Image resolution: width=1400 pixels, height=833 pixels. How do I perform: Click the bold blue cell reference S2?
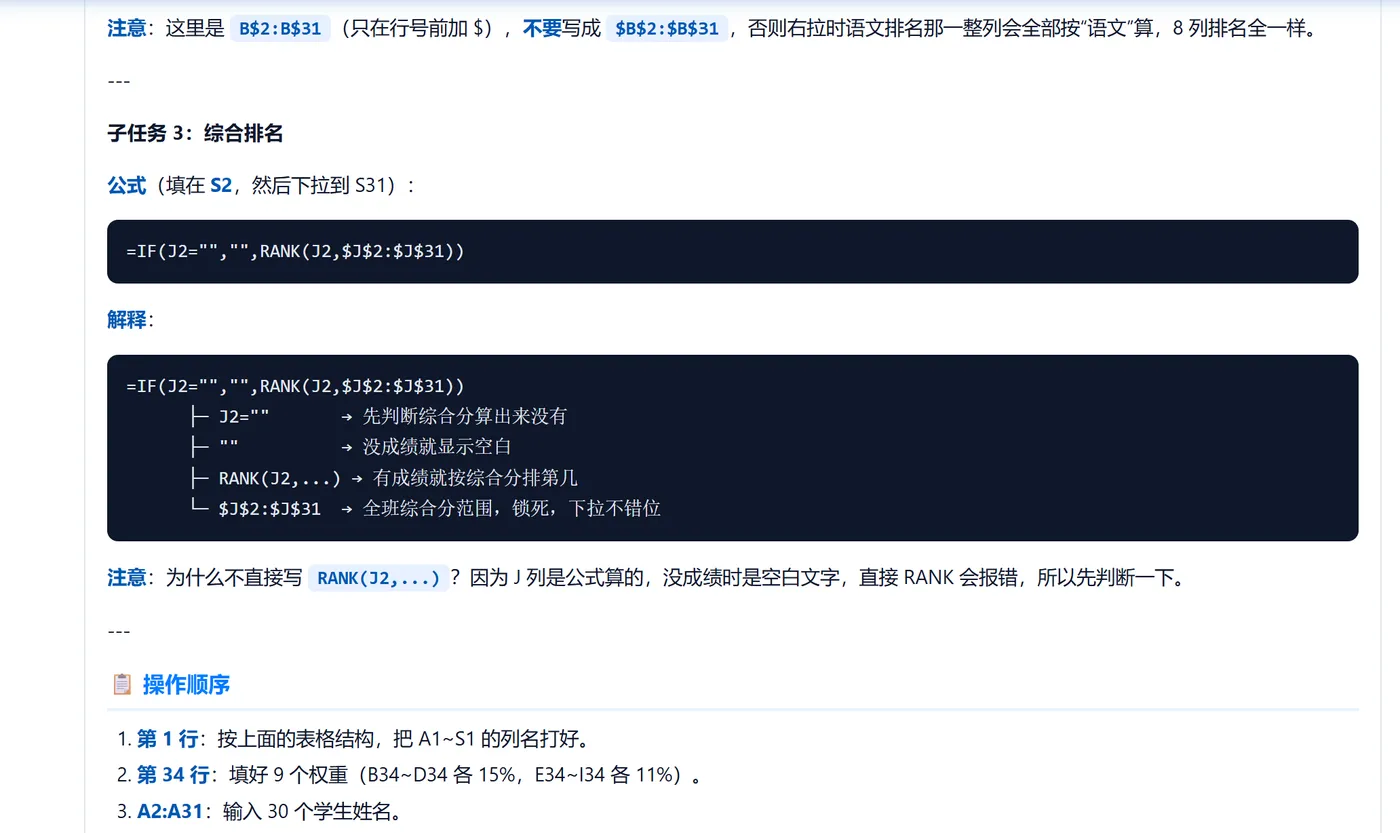click(x=221, y=185)
